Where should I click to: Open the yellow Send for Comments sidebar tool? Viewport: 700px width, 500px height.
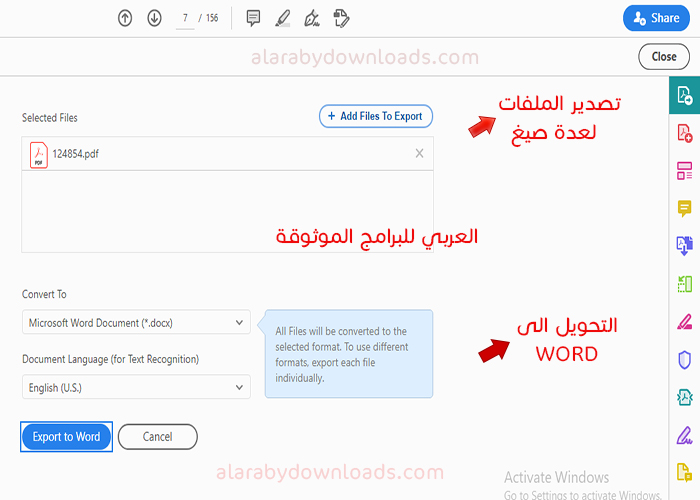(684, 472)
